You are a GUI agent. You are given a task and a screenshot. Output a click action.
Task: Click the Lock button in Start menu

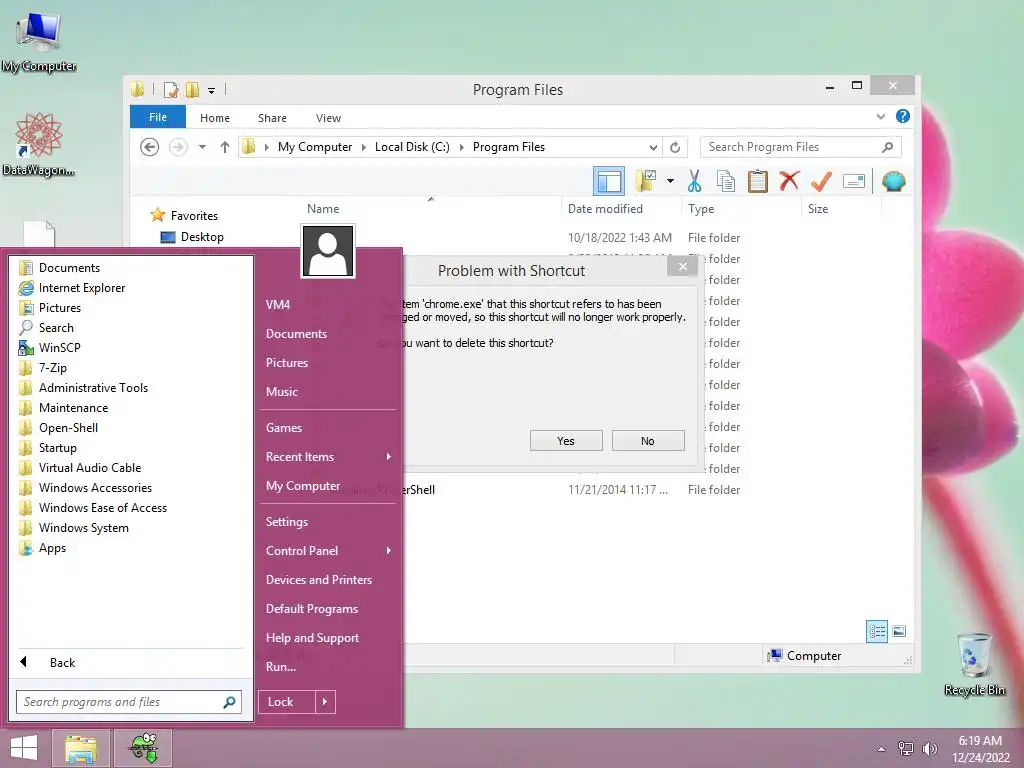[x=286, y=702]
